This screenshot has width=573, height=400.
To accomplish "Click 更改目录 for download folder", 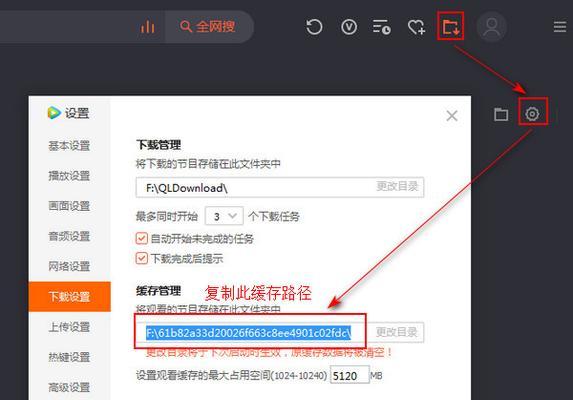I will [x=397, y=186].
